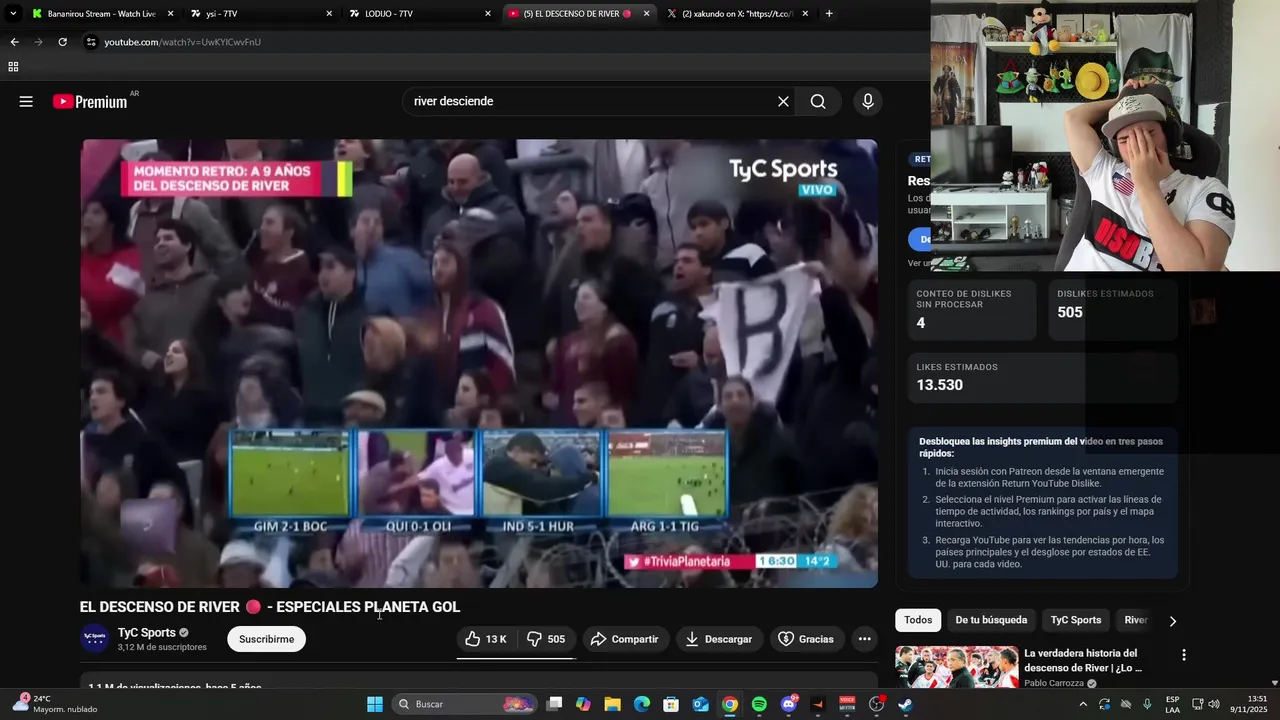Close the xakundo on X tab
1280x720 pixels.
(x=805, y=14)
